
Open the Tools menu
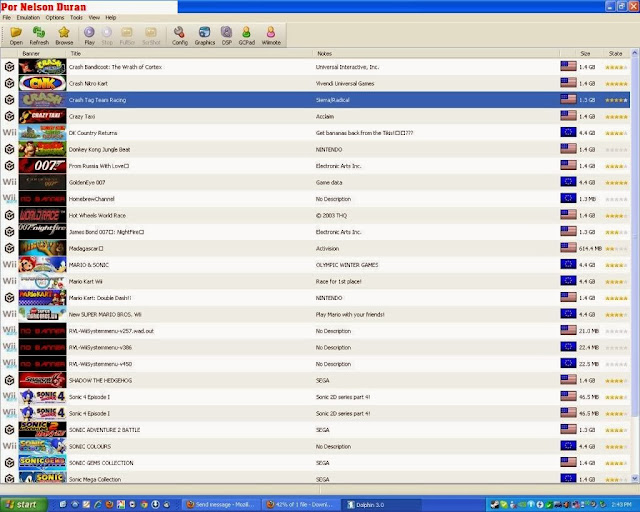pos(76,18)
